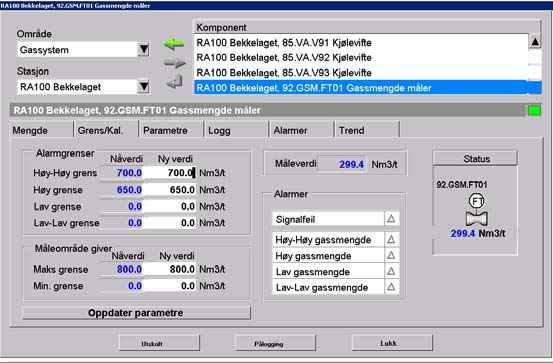Click the Min. grense Ny verdi field

(x=170, y=286)
